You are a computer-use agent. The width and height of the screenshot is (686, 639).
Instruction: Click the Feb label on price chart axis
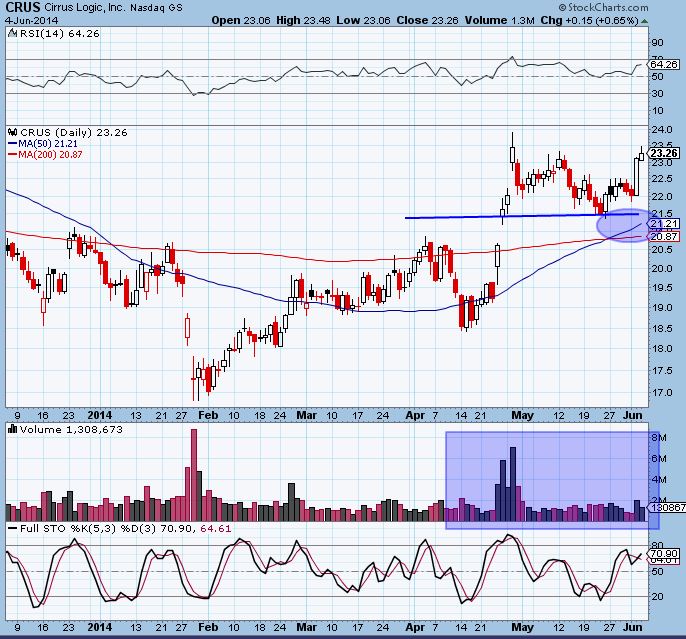208,415
